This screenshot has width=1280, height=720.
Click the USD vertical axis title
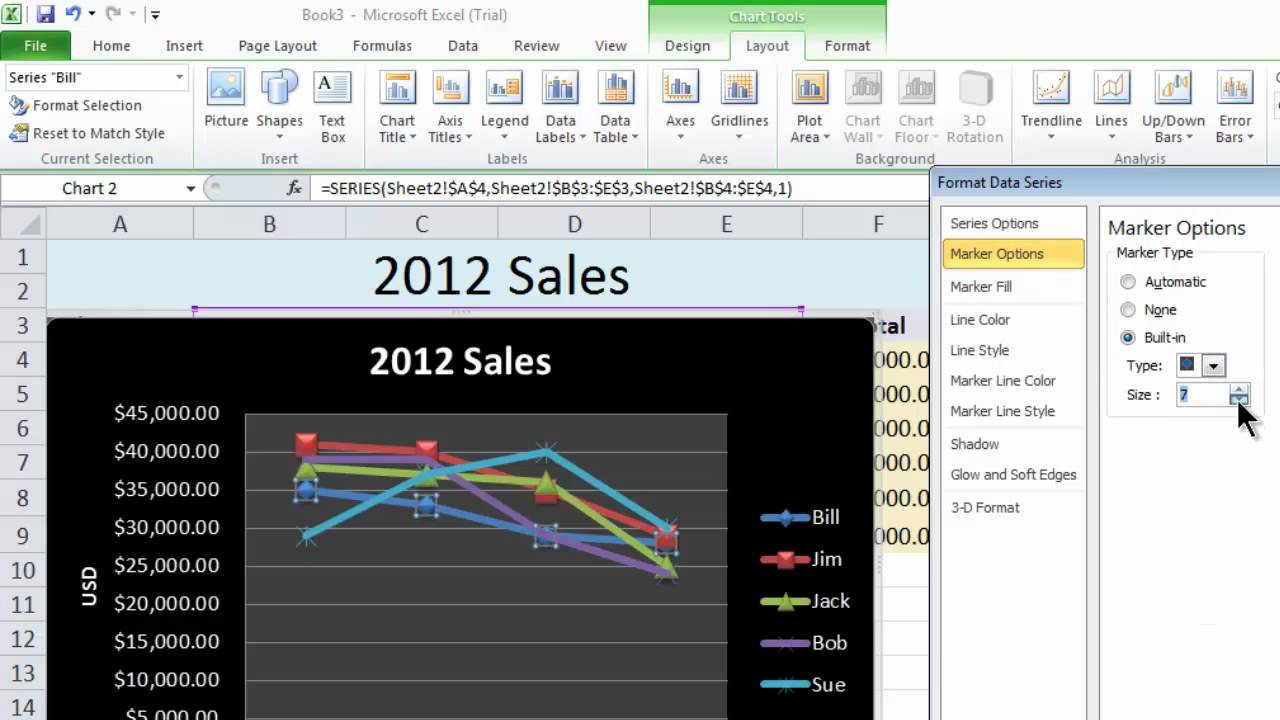pyautogui.click(x=90, y=586)
